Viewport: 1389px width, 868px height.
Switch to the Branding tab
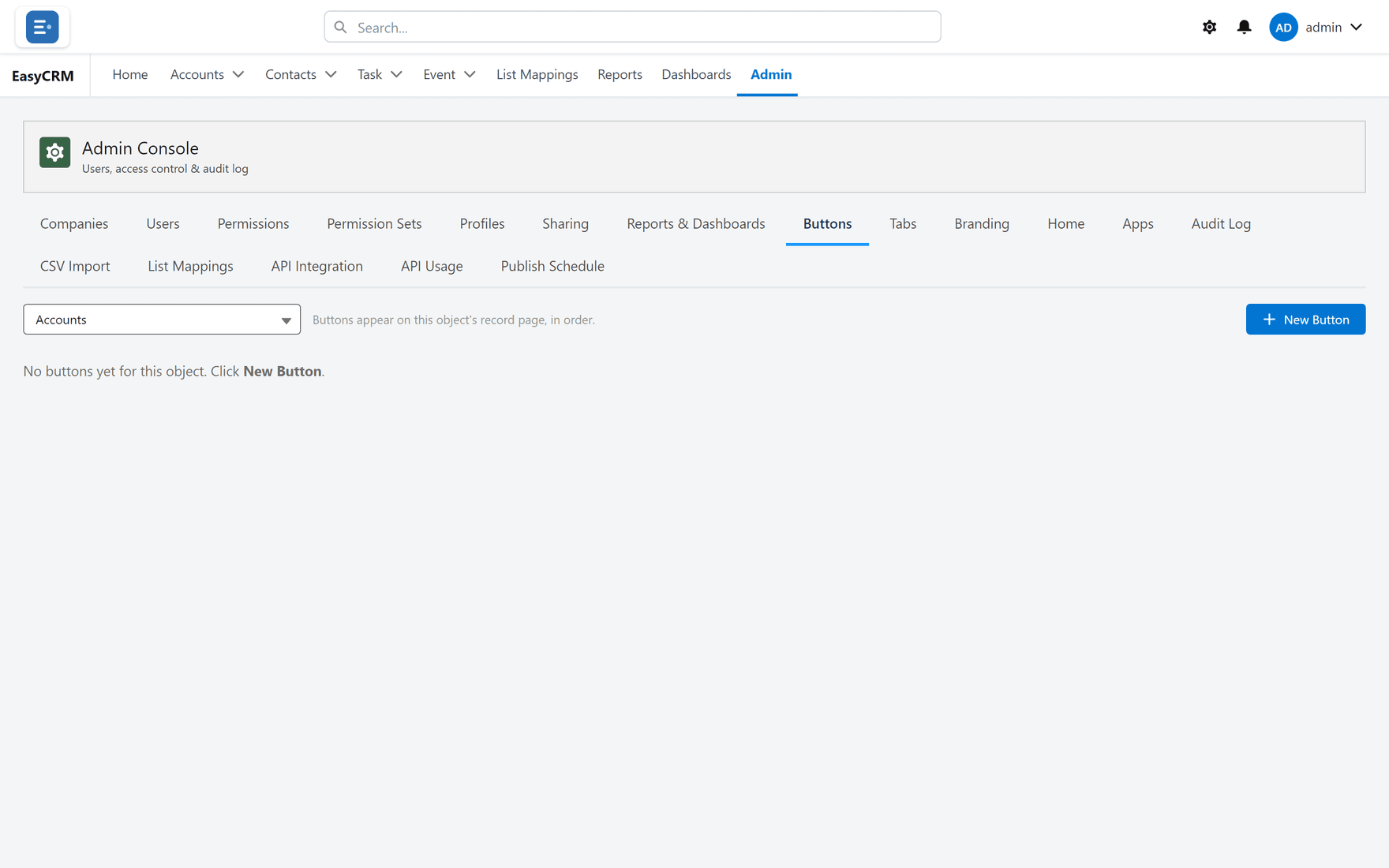point(982,223)
